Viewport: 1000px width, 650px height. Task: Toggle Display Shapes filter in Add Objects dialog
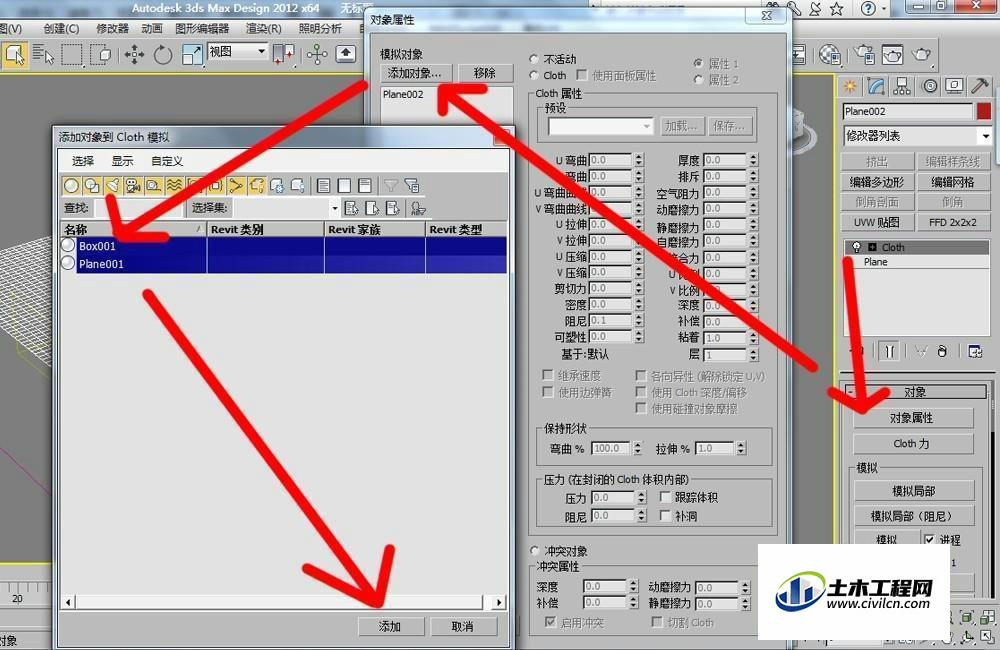92,186
